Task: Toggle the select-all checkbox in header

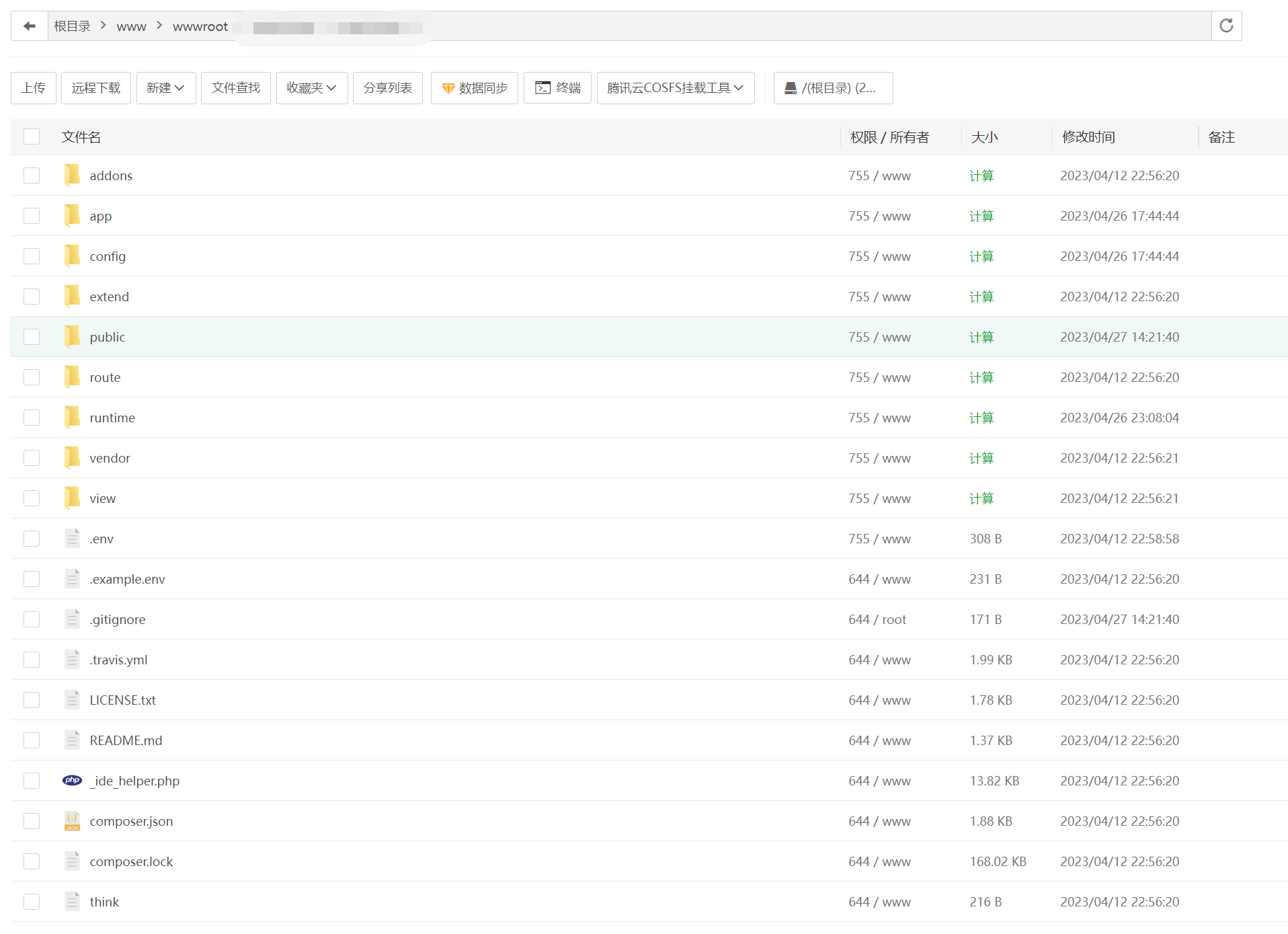Action: [32, 137]
